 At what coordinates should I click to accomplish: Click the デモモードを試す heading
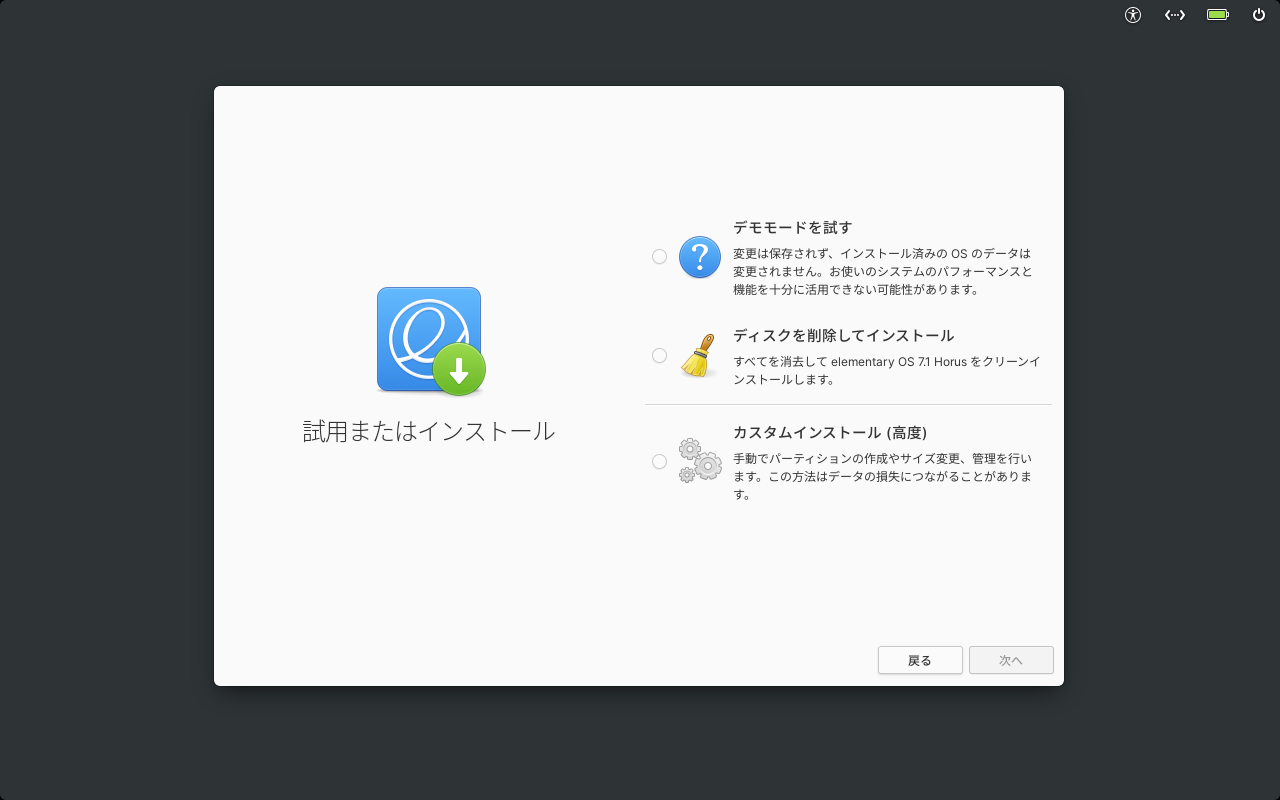coord(792,227)
